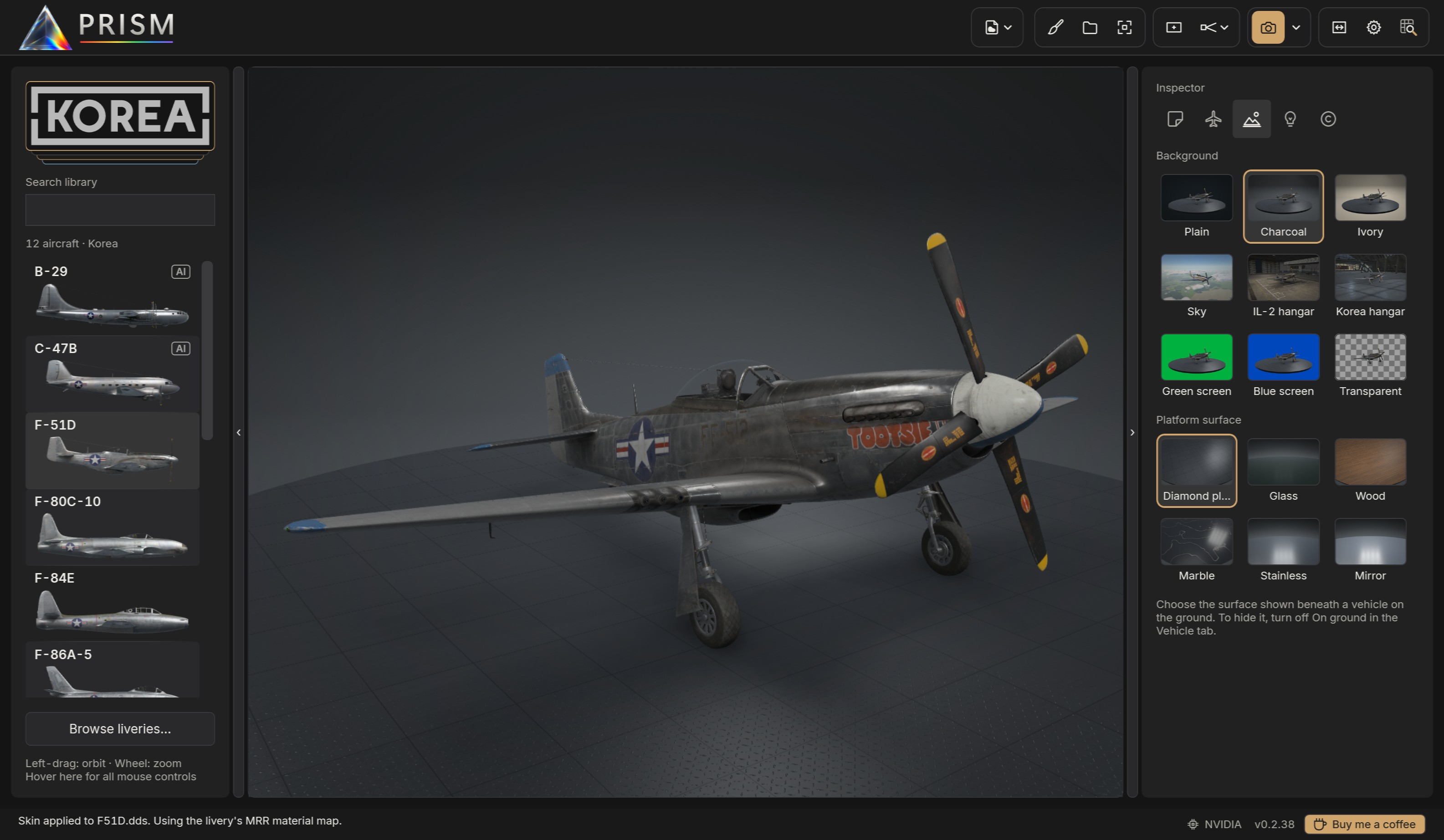Click the Buy me a coffee button

tap(1365, 824)
